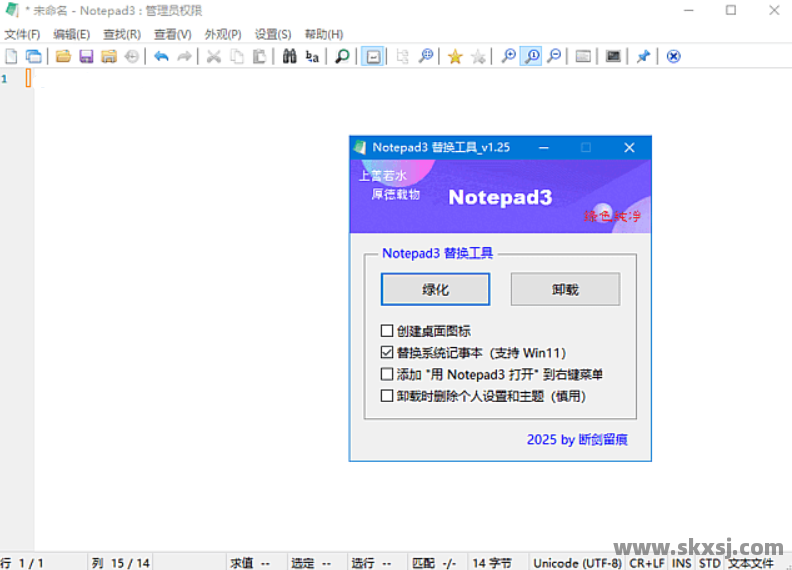This screenshot has width=792, height=570.
Task: Click the New file toolbar icon
Action: 12,57
